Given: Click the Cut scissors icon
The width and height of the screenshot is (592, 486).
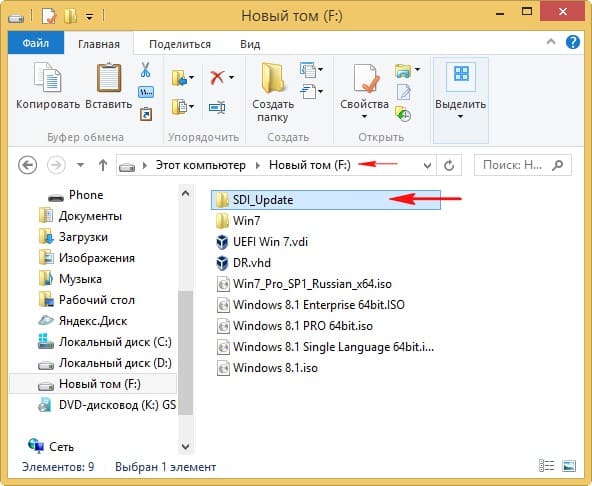Looking at the screenshot, I should click(145, 70).
